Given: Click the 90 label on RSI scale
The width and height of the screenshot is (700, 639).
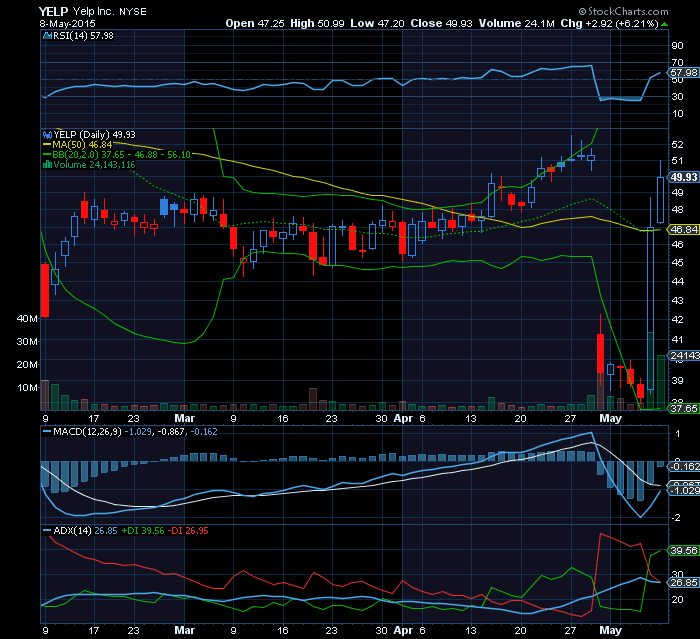Looking at the screenshot, I should pos(677,46).
